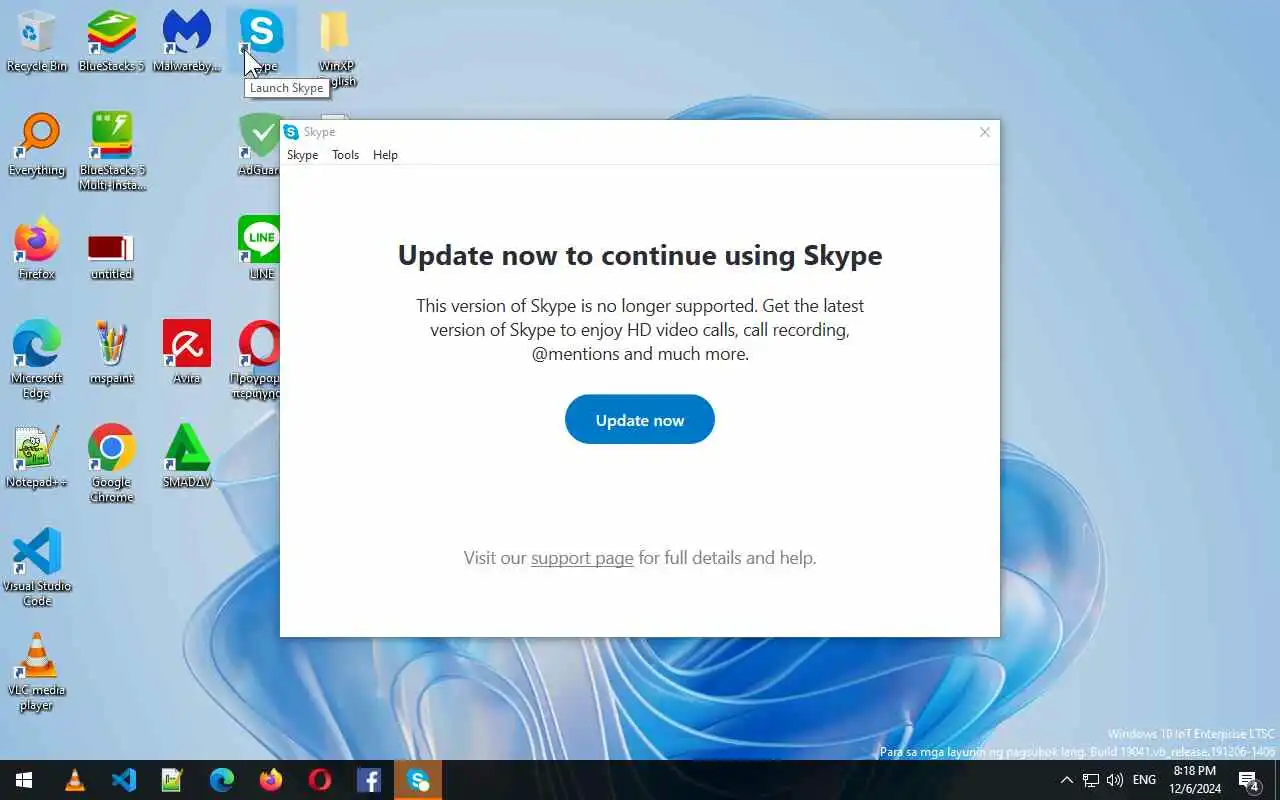Select the Firefox desktop icon
The height and width of the screenshot is (800, 1280).
pos(37,249)
